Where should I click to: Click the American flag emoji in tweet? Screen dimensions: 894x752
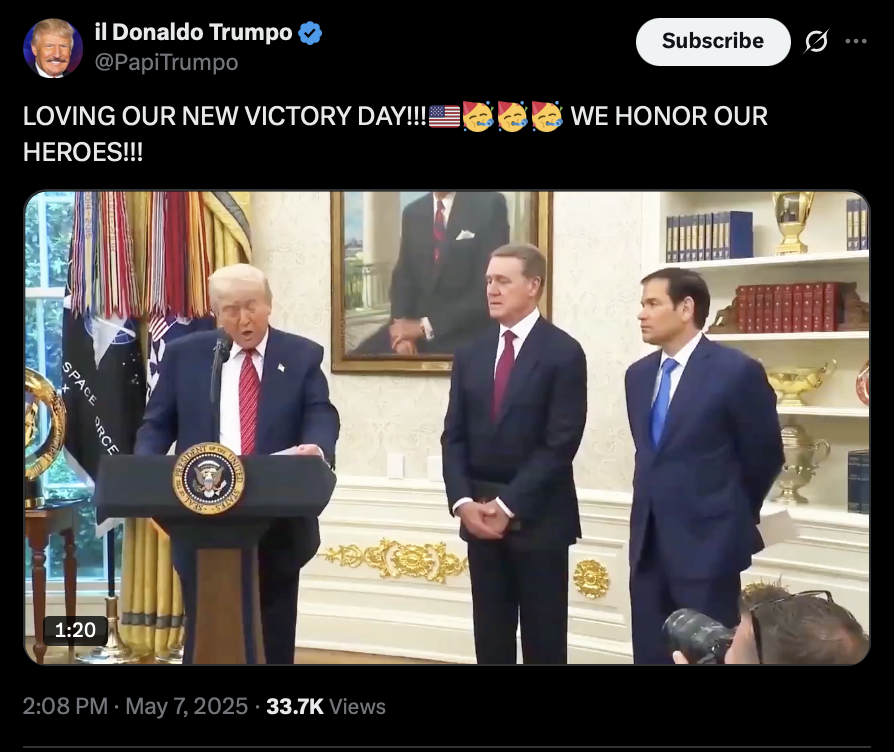click(444, 116)
